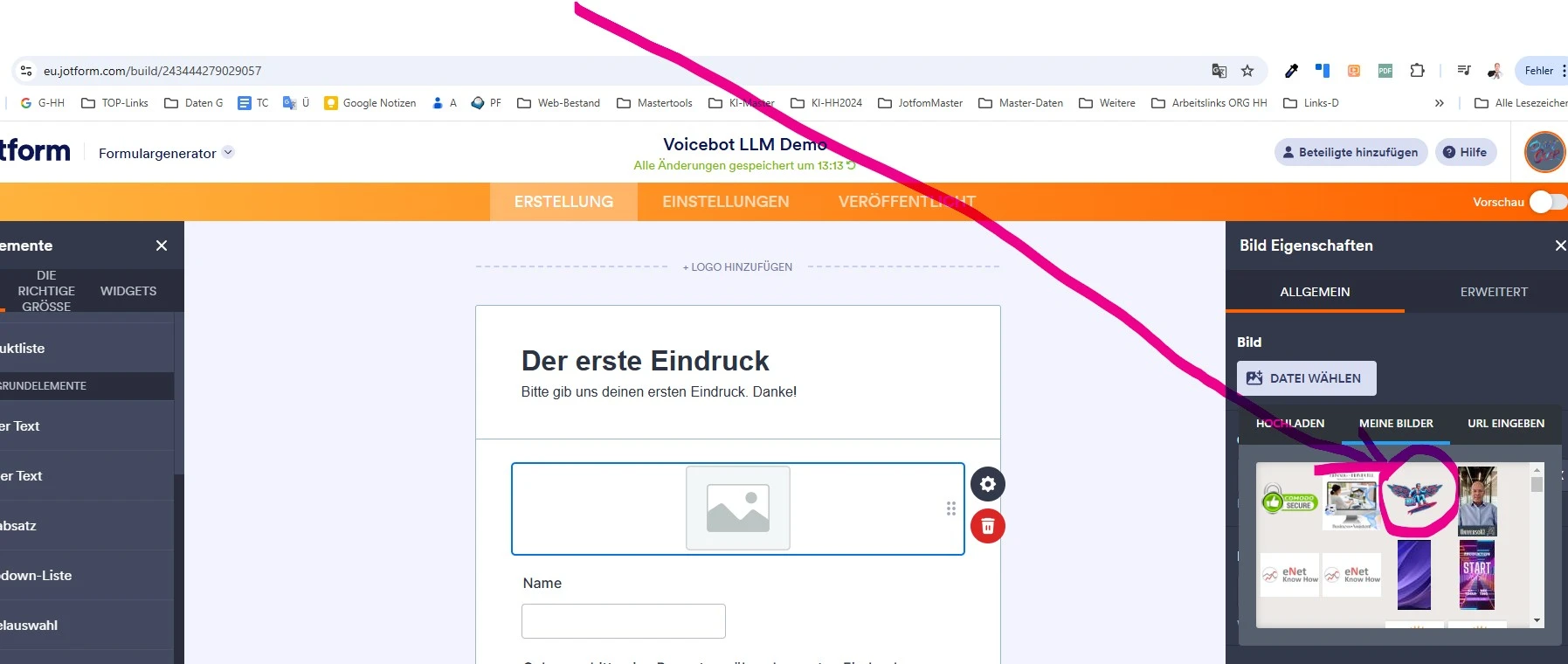Click the Google Translate icon in the address bar
Screen dimensions: 1568x664
tap(1219, 71)
